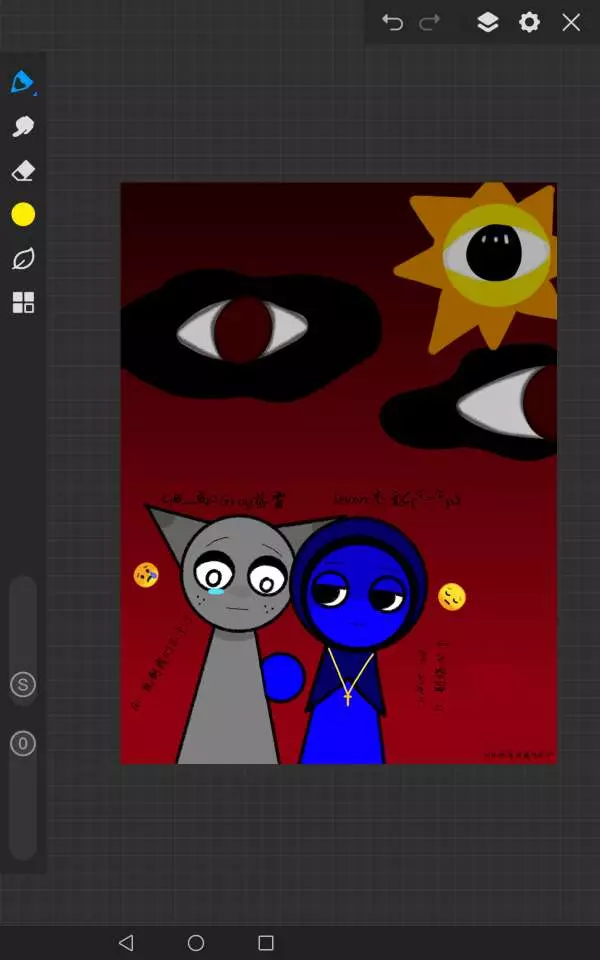Choose the eraser tool
The height and width of the screenshot is (960, 600).
tap(23, 172)
